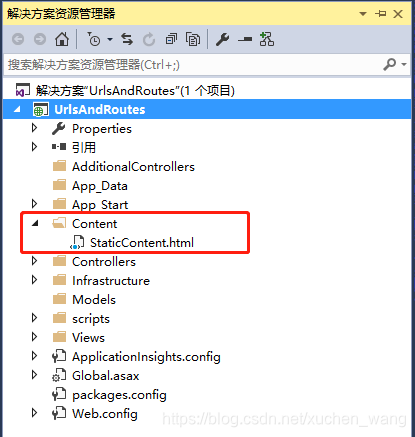The image size is (415, 437).
Task: Expand the Properties node
Action: [34, 128]
